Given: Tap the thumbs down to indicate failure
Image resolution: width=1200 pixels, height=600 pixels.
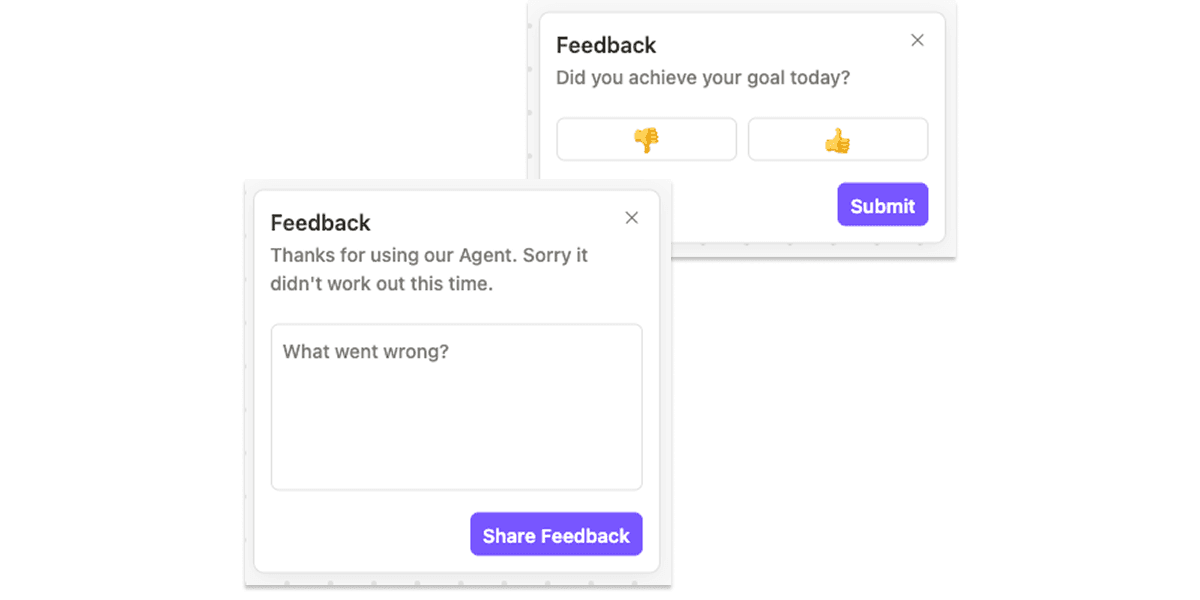Looking at the screenshot, I should coord(646,139).
